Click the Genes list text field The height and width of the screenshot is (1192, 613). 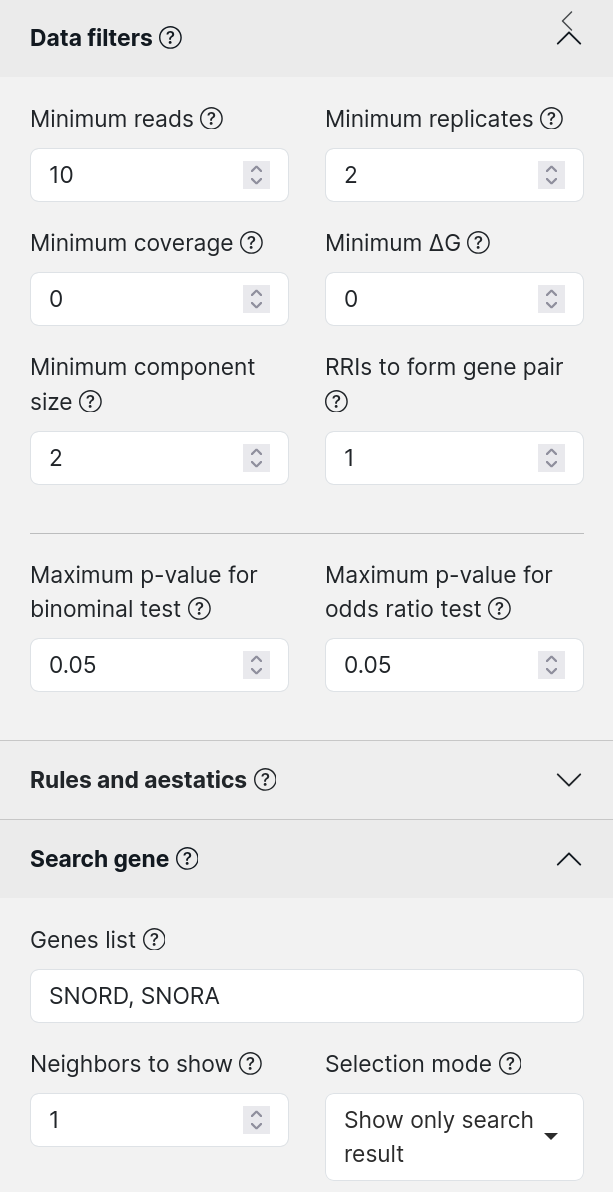coord(307,996)
